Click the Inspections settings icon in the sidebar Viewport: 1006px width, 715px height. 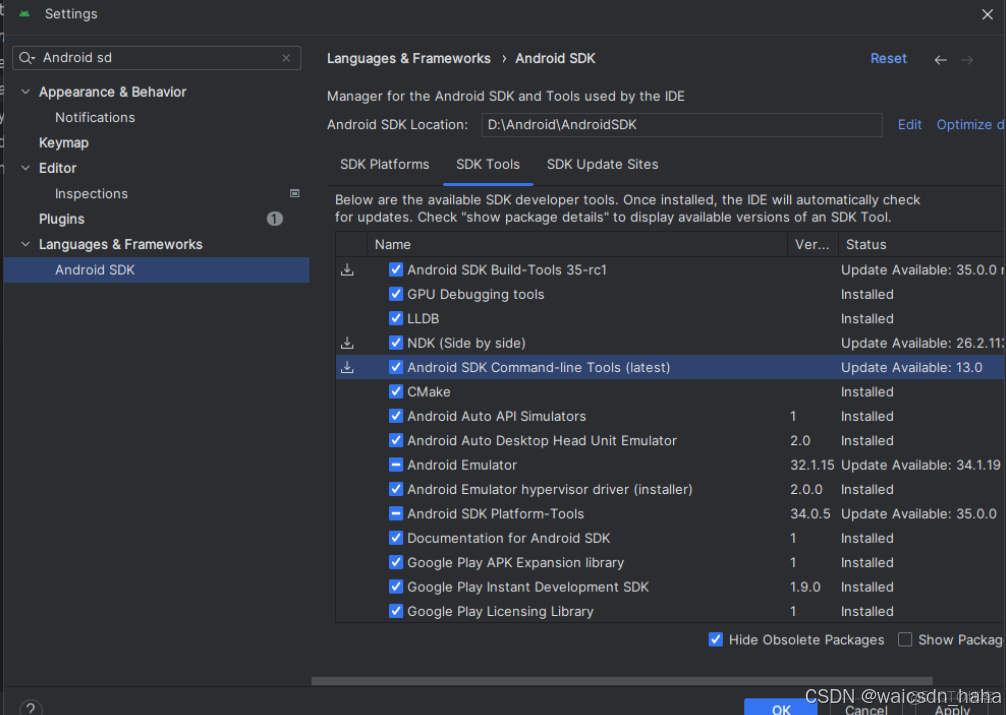point(294,192)
